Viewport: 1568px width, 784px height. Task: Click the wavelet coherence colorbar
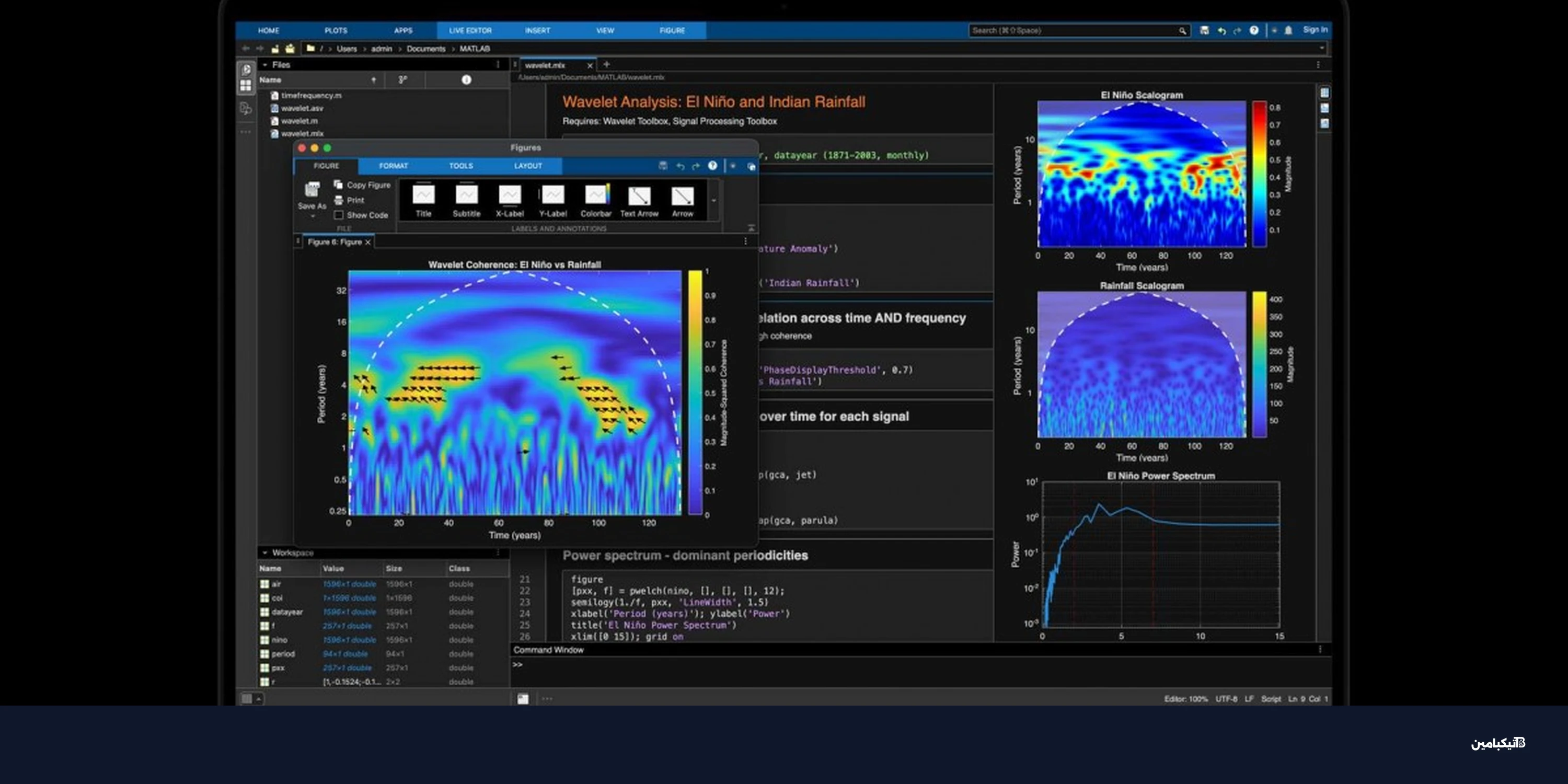click(695, 393)
